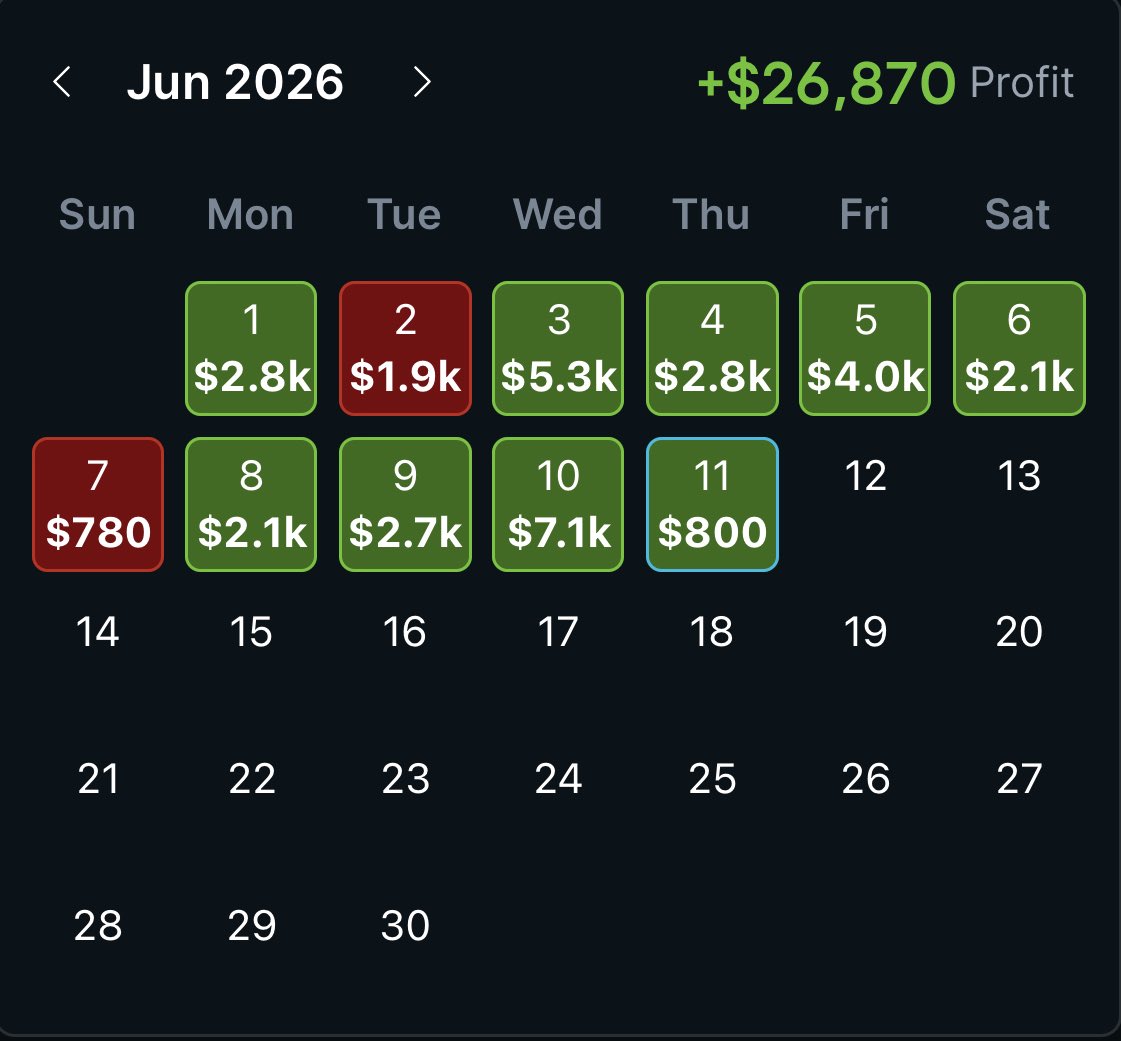The height and width of the screenshot is (1041, 1121).
Task: Open June 6 Saturday $2.1k tile
Action: coord(1019,348)
